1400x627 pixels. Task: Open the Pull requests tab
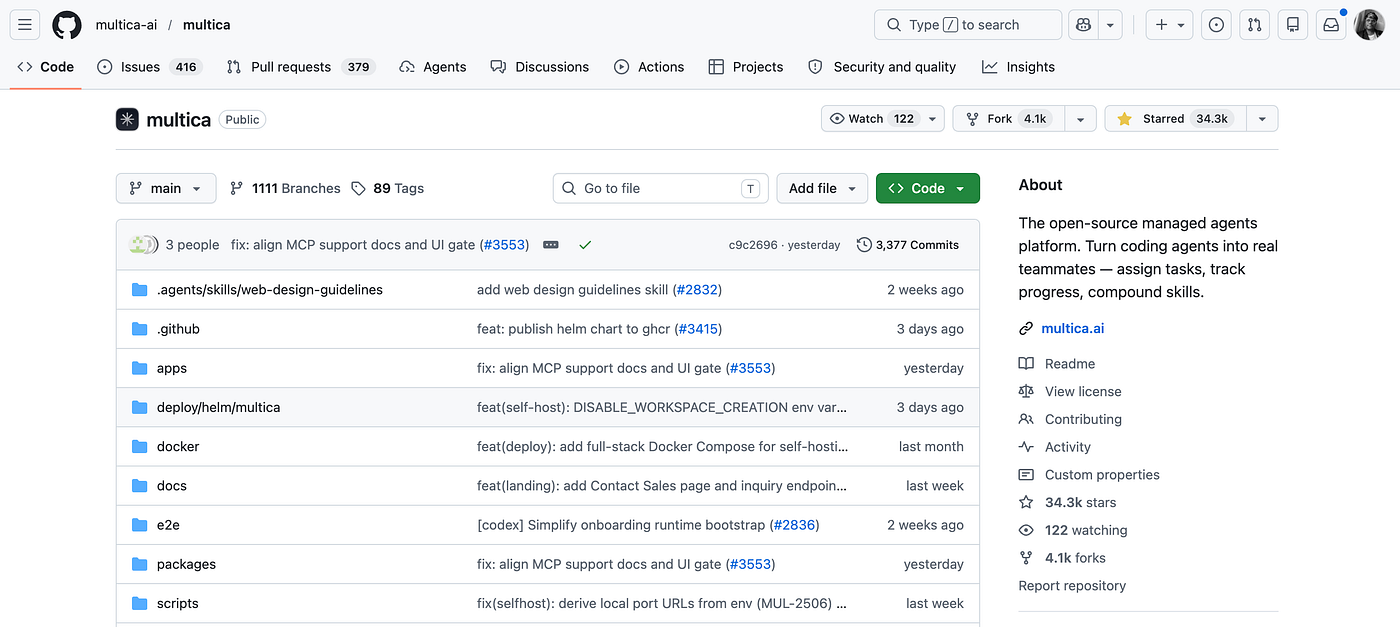[x=300, y=67]
